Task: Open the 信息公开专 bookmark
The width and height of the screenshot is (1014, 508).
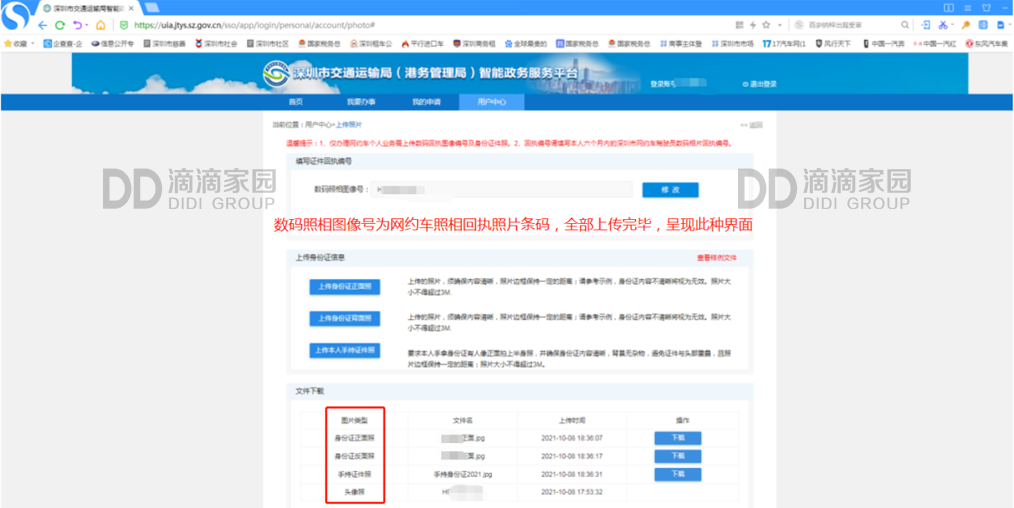Action: pos(113,44)
